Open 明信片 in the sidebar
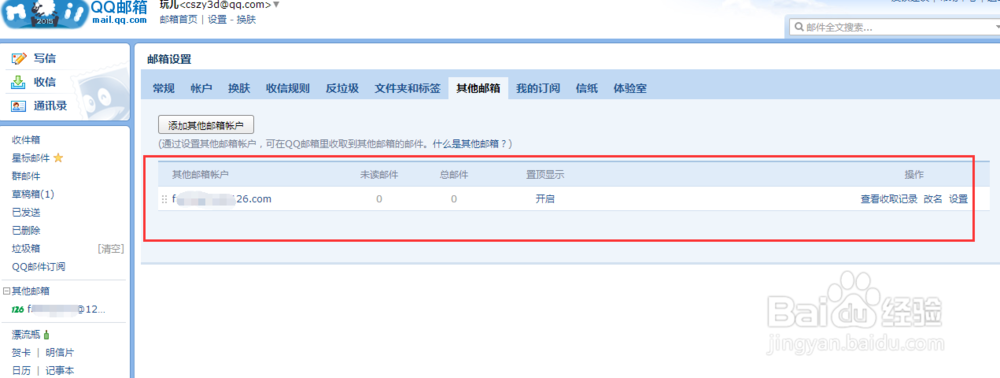Screen dimensions: 1000x378 click(60, 353)
